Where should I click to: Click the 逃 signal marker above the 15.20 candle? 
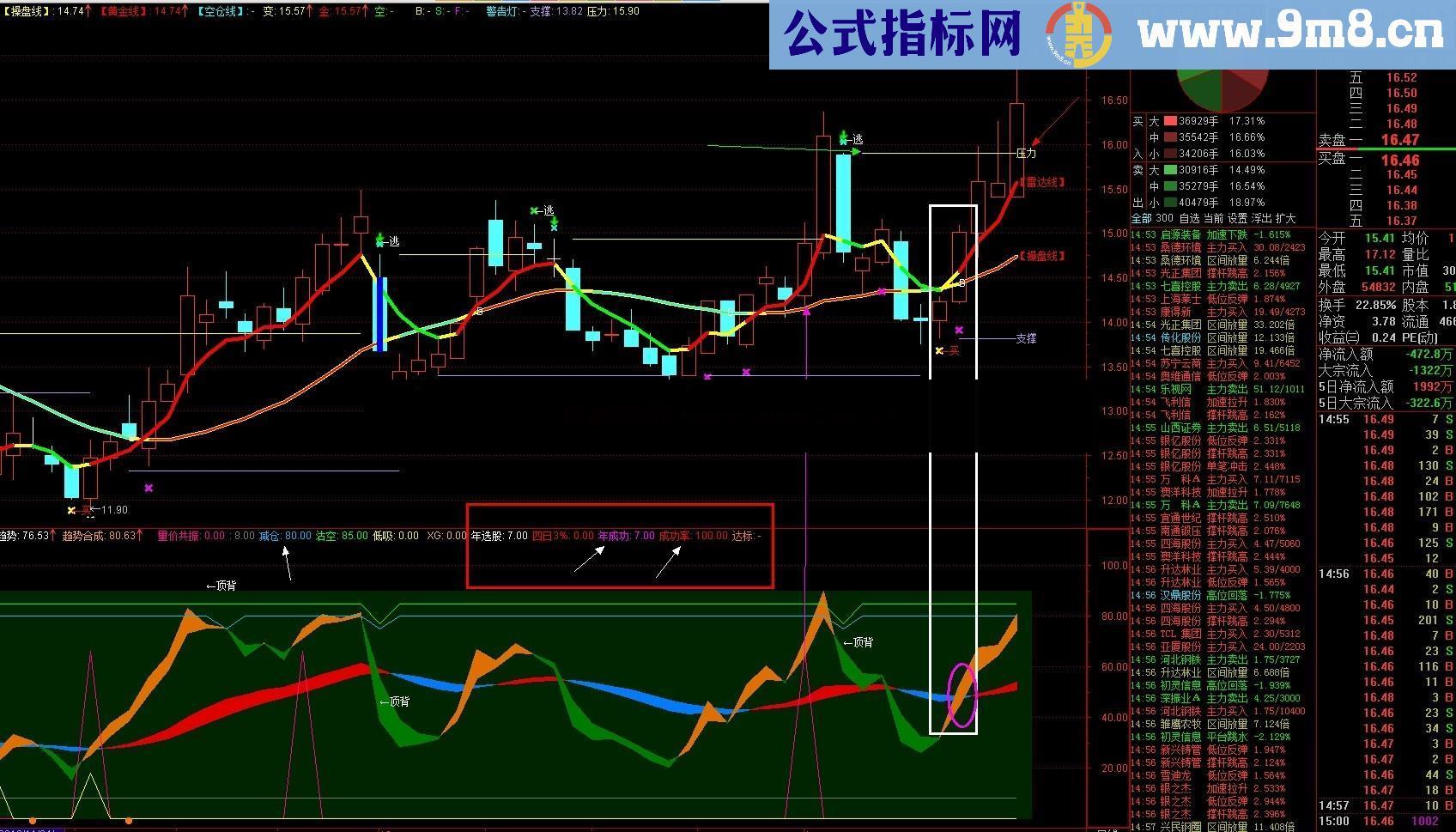[x=543, y=210]
